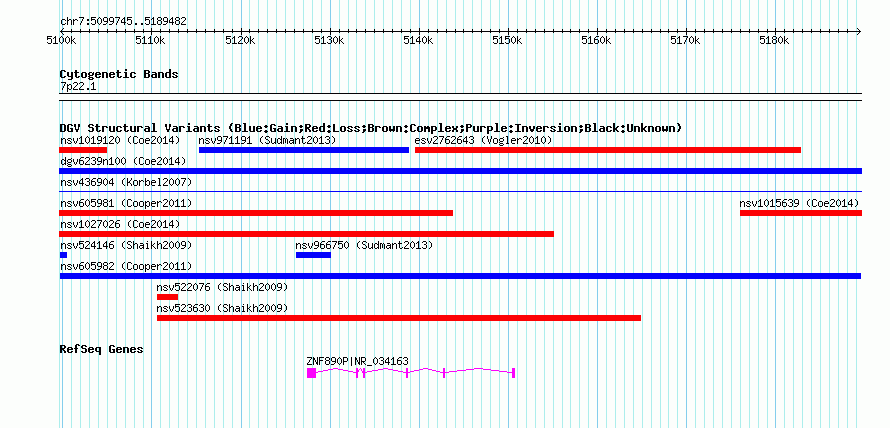This screenshot has width=890, height=428.
Task: Open the nsv605981 (Cooper2011) label
Action: pos(126,203)
